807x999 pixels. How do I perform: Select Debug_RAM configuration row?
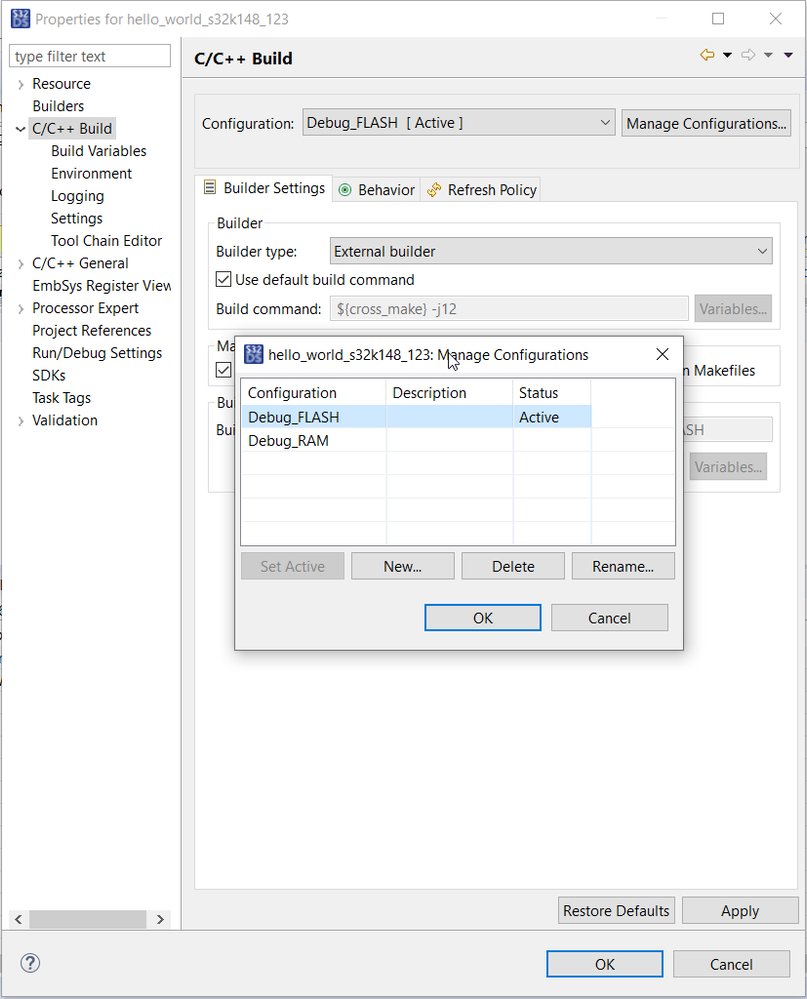click(417, 441)
